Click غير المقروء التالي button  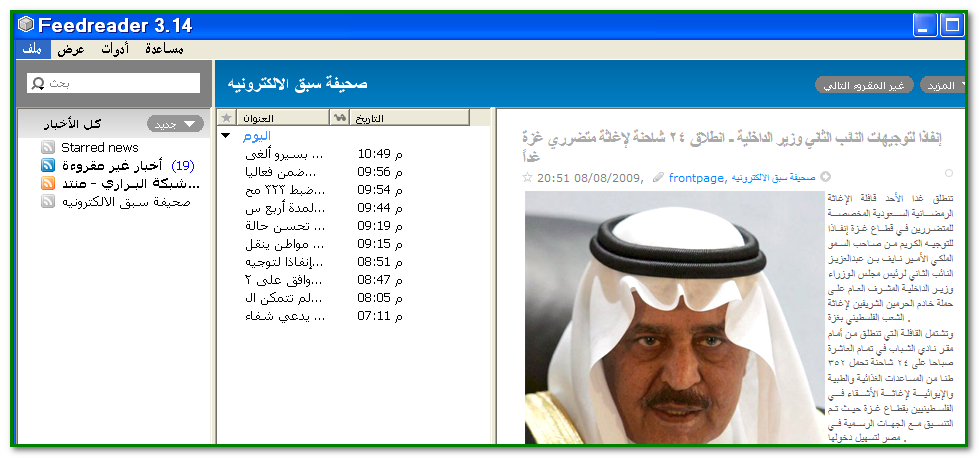tap(863, 85)
